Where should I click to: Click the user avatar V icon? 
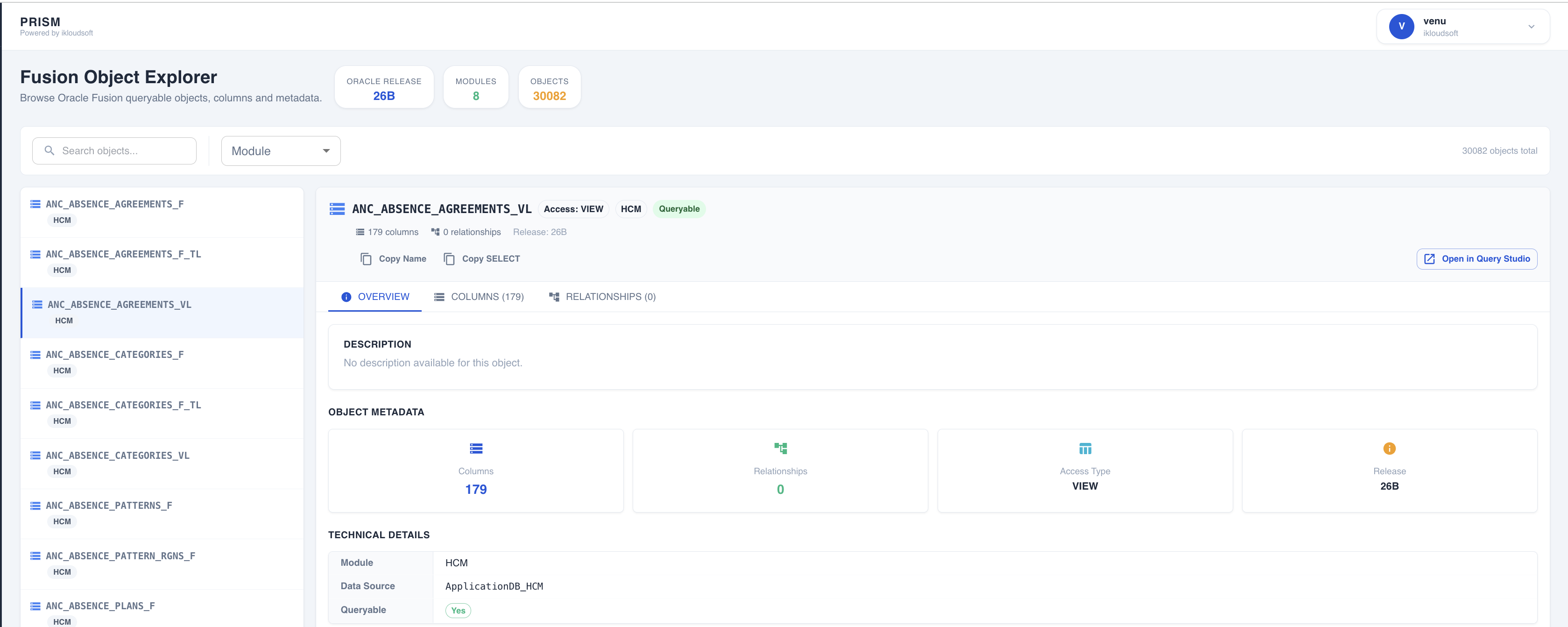(1402, 26)
